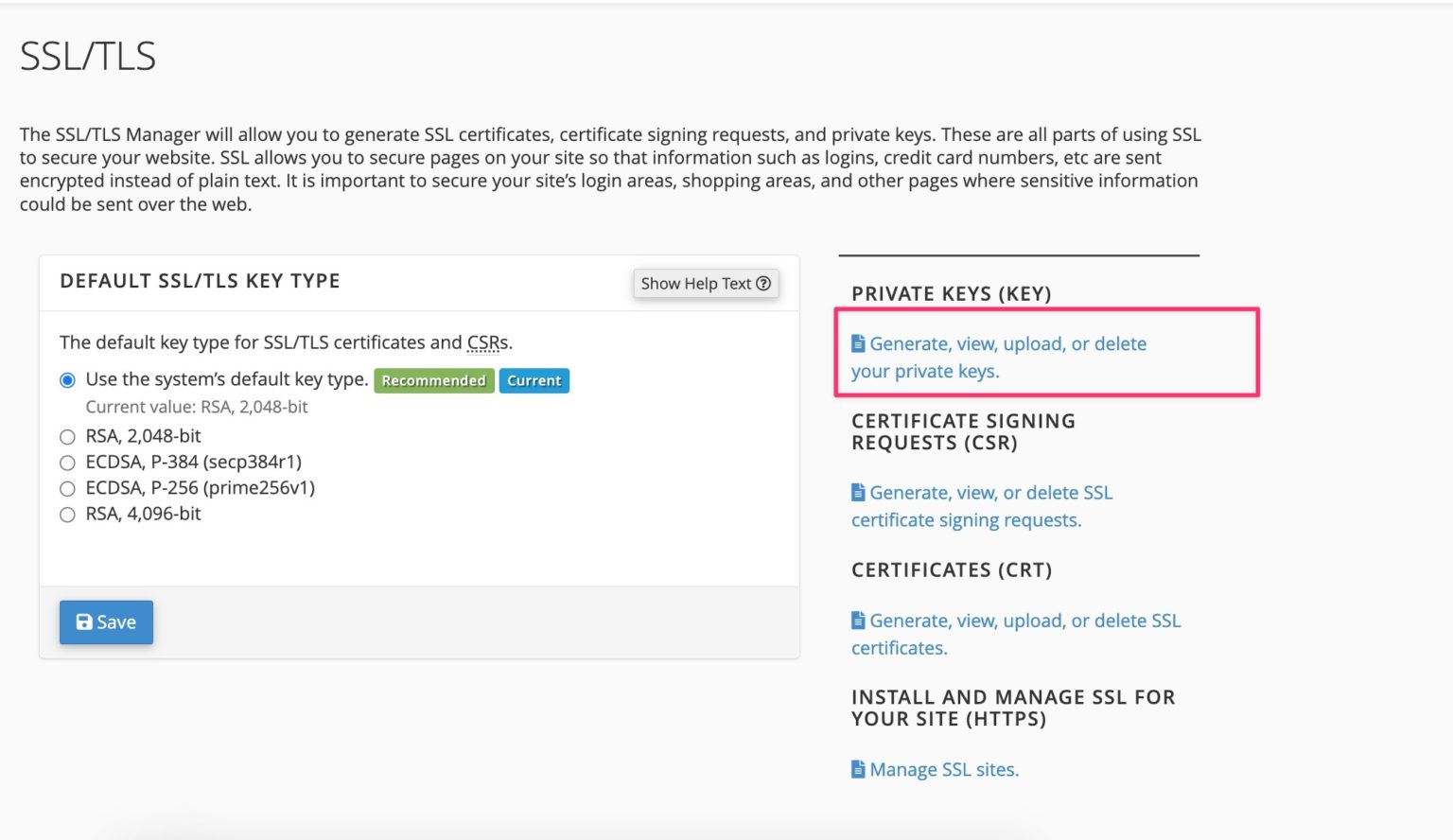
Task: Click the document icon beside the signing requests link
Action: (x=858, y=493)
